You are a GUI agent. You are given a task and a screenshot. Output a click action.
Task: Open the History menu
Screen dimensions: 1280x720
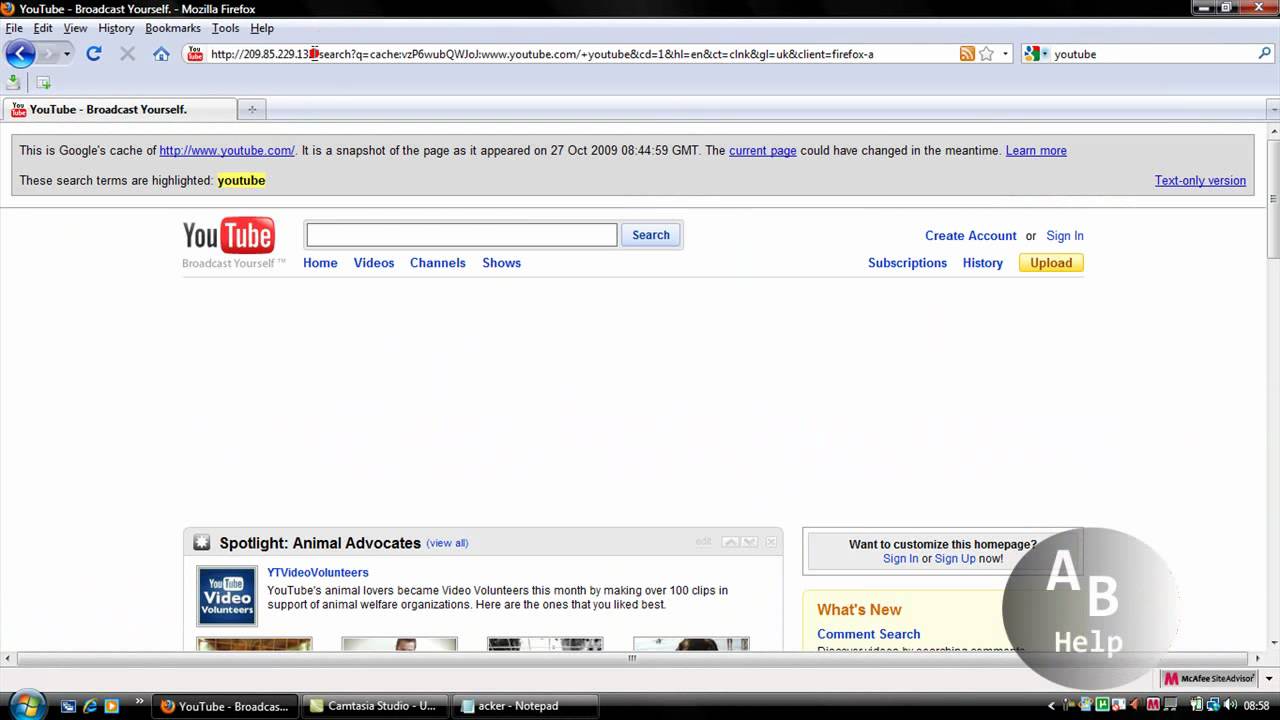[116, 28]
